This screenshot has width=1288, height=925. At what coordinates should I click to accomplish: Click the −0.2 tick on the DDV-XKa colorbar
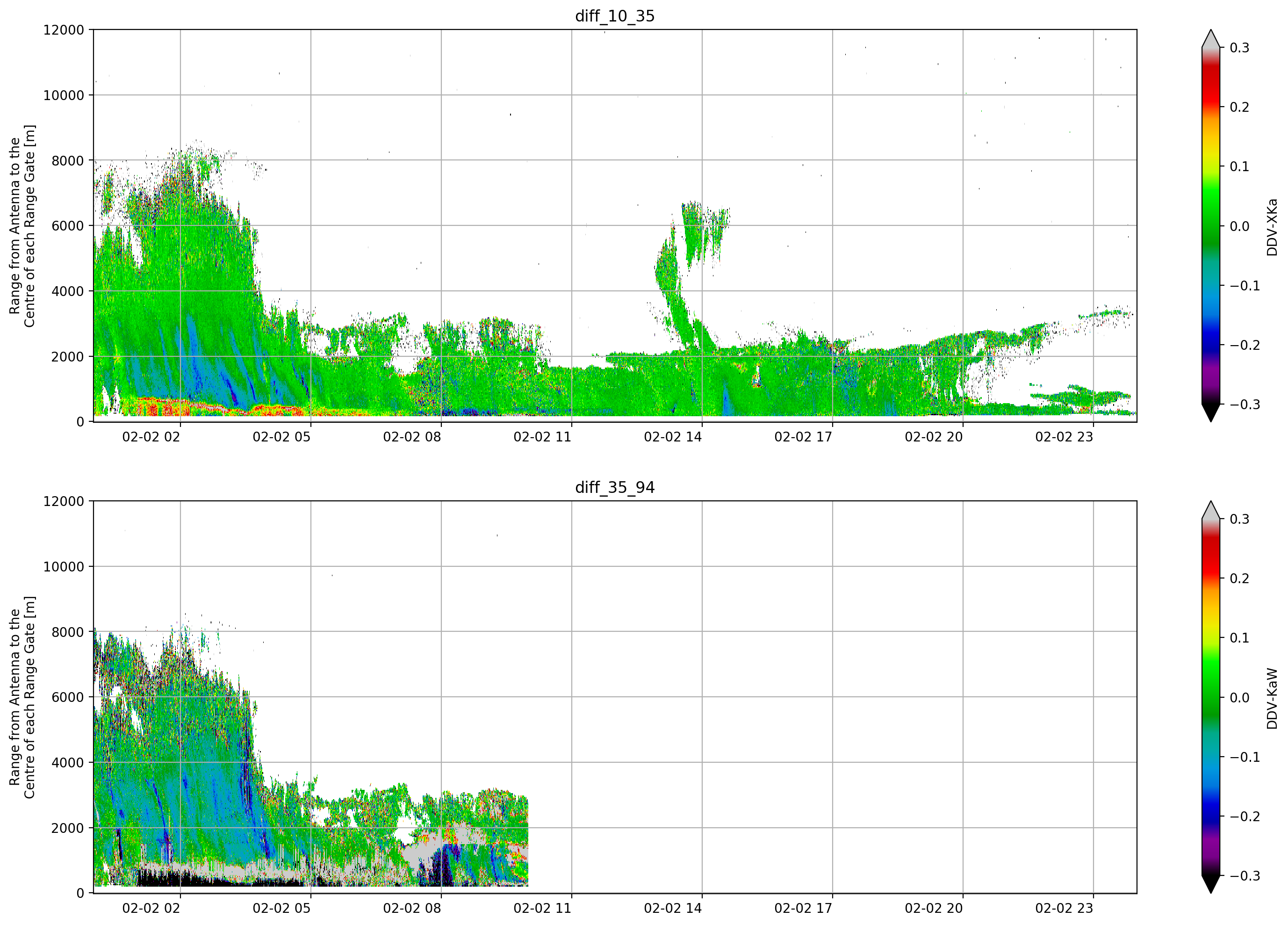point(1245,346)
